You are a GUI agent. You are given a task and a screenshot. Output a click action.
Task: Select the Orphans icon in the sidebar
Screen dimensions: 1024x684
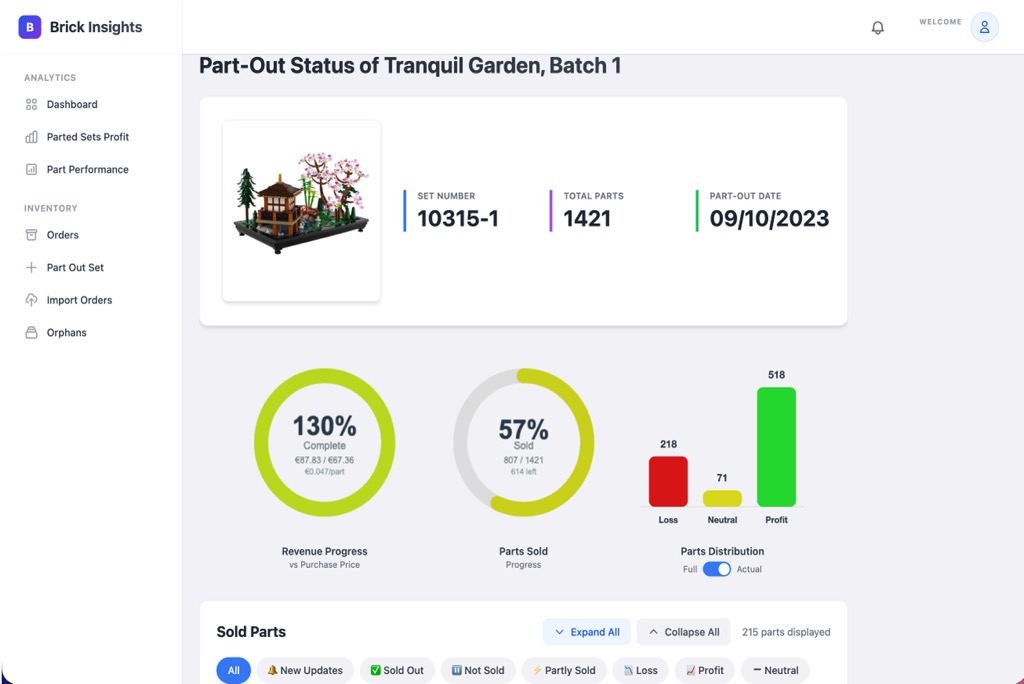point(31,332)
